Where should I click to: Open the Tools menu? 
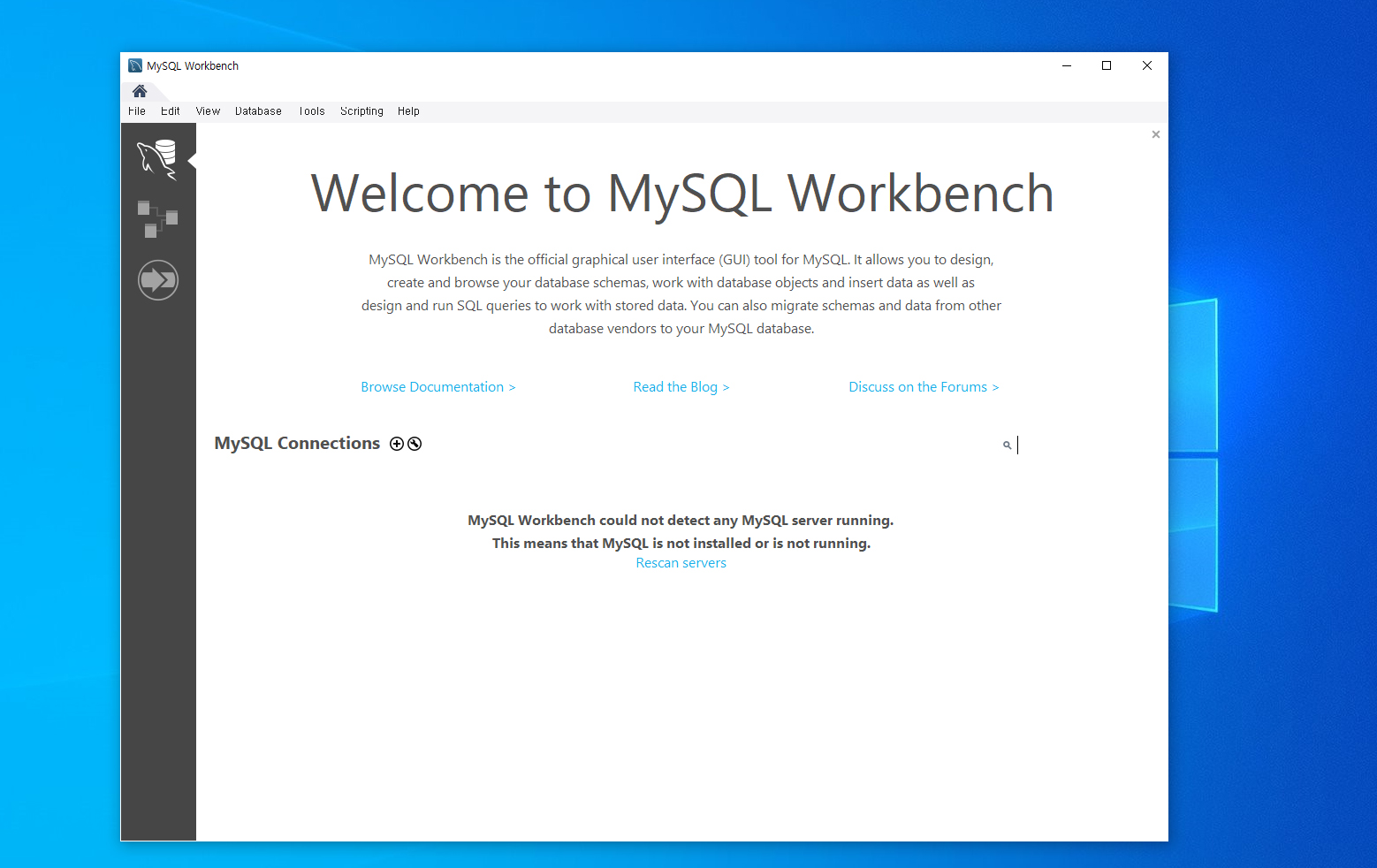coord(312,111)
